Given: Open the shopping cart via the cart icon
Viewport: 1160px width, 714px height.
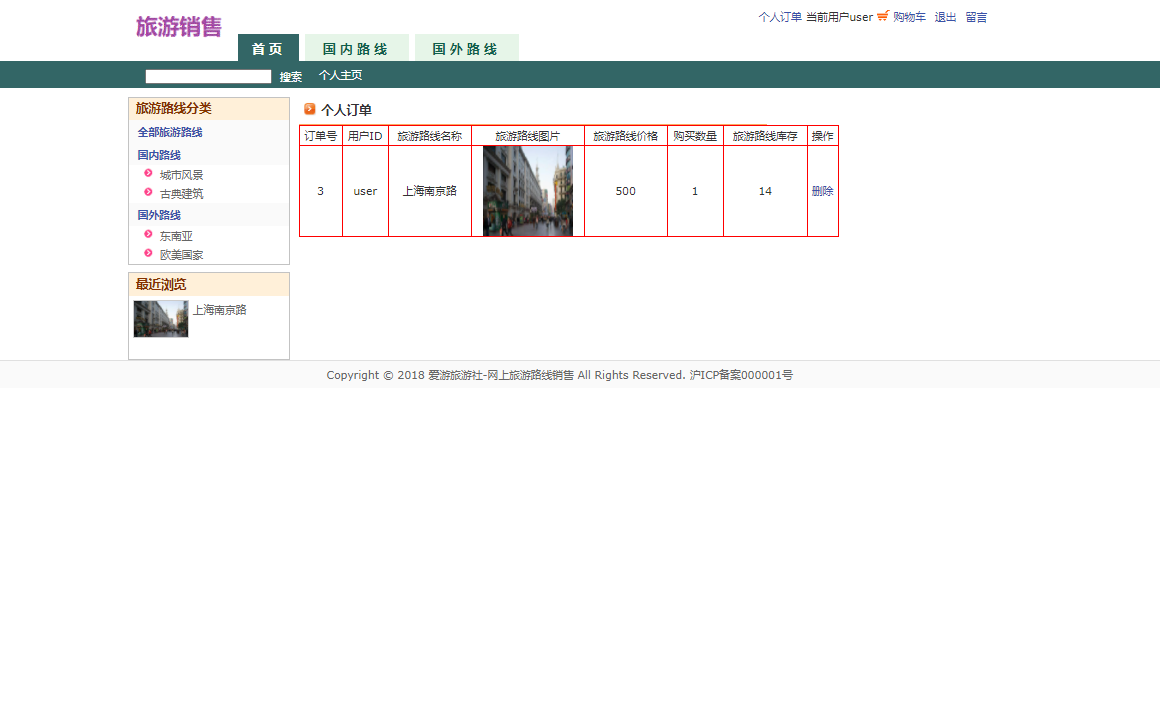Looking at the screenshot, I should (x=881, y=17).
